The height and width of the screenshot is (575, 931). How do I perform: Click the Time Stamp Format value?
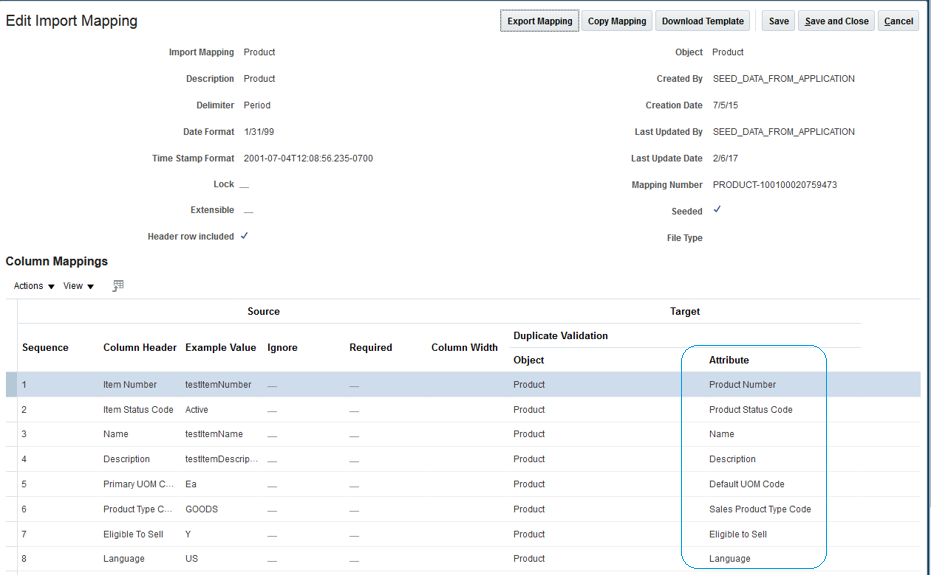click(308, 158)
